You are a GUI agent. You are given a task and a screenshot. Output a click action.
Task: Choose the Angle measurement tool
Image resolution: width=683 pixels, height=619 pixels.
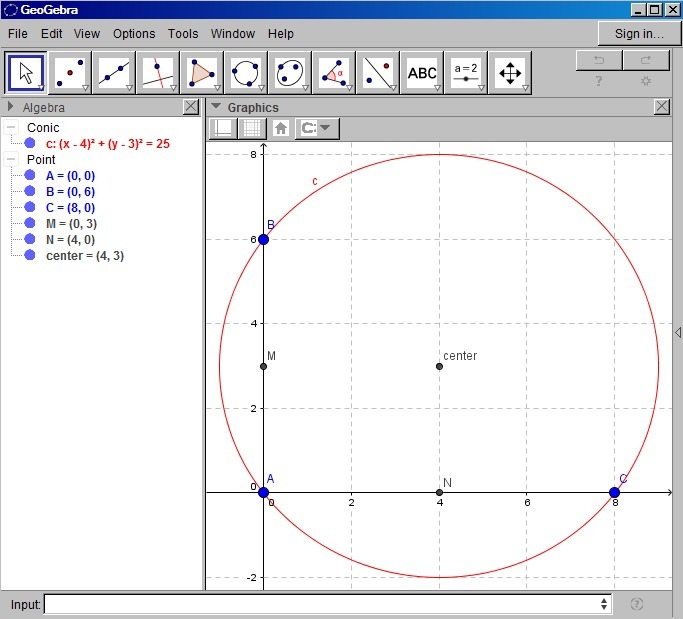tap(334, 73)
